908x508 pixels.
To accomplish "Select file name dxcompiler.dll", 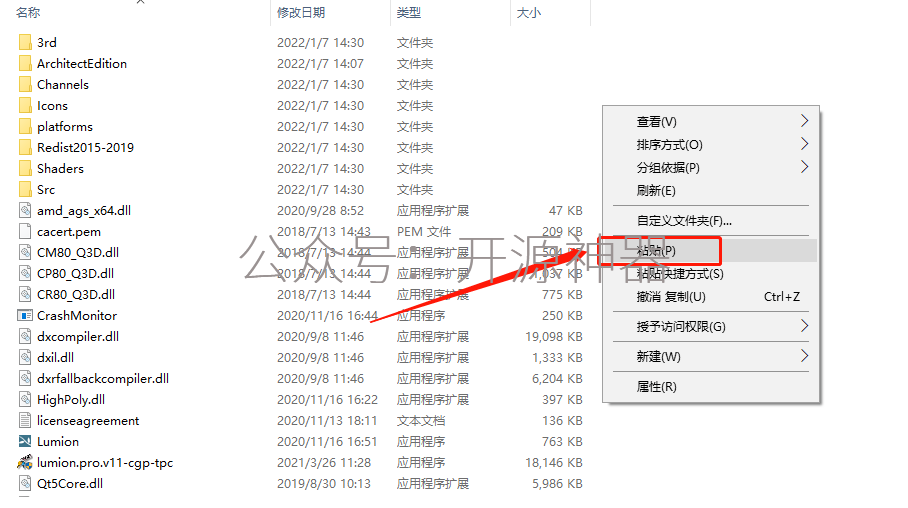I will (78, 337).
